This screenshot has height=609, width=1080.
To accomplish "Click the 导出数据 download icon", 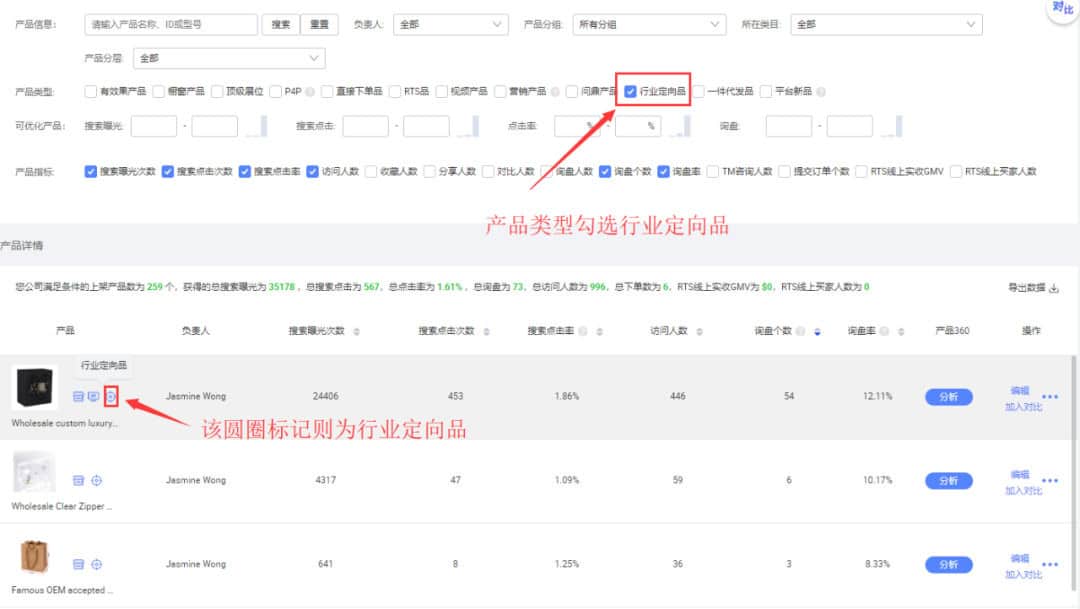I will [x=1053, y=288].
